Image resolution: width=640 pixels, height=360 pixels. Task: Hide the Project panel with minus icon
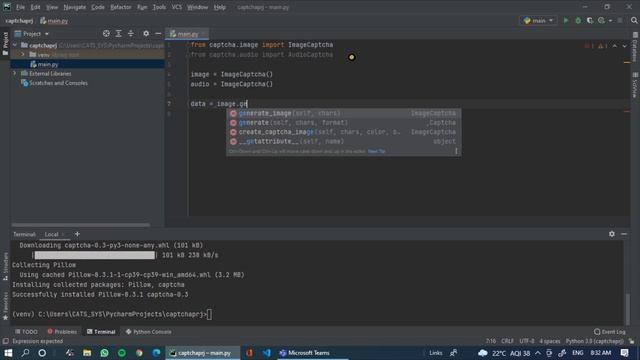(158, 34)
